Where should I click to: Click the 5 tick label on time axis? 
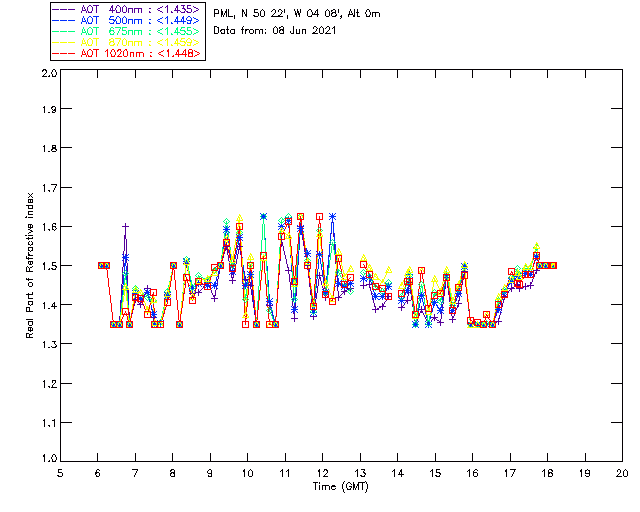(x=60, y=473)
